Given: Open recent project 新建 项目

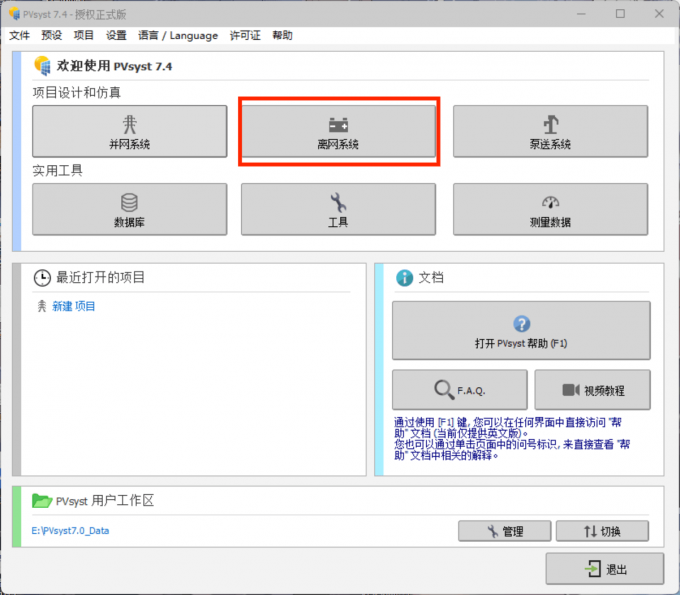Looking at the screenshot, I should (73, 306).
